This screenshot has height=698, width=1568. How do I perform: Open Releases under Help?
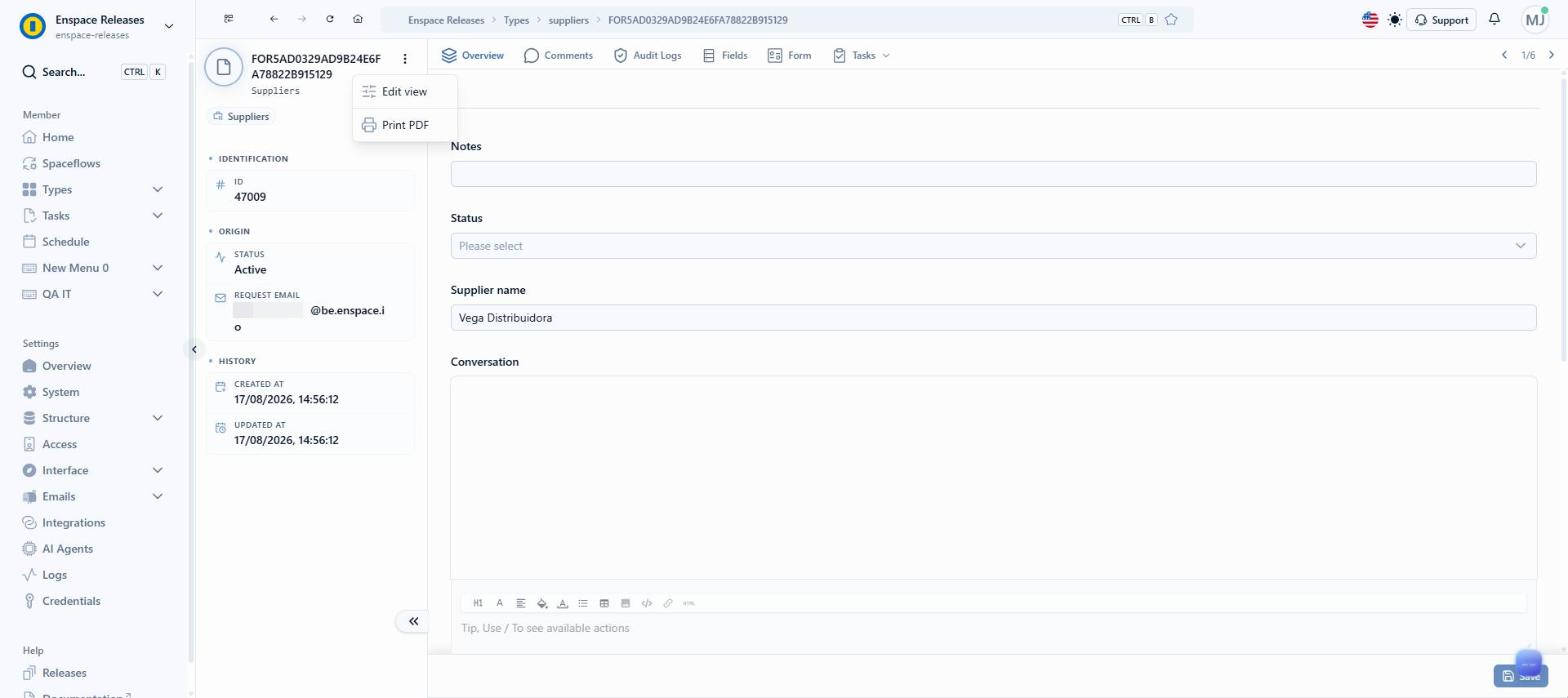click(x=64, y=673)
